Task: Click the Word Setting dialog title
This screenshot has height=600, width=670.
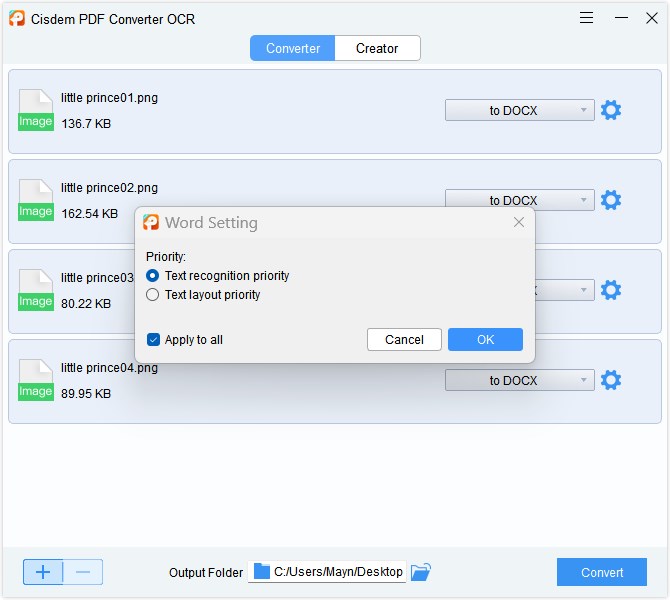Action: click(x=212, y=223)
